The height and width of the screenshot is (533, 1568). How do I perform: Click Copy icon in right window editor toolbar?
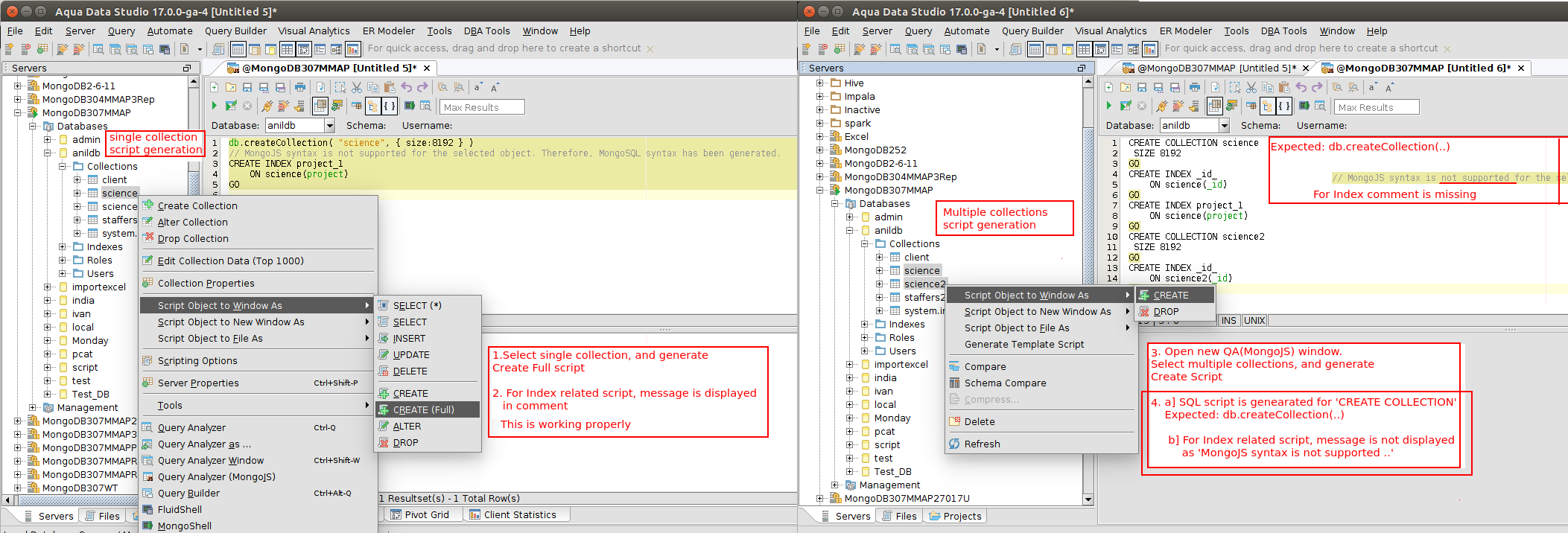coord(1268,87)
